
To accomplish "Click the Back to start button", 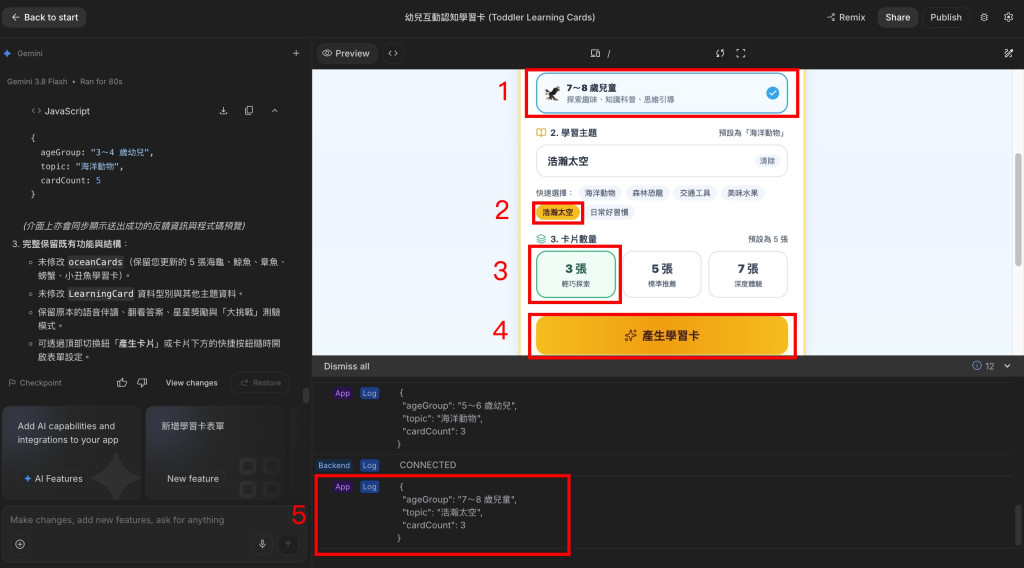I will tap(44, 18).
